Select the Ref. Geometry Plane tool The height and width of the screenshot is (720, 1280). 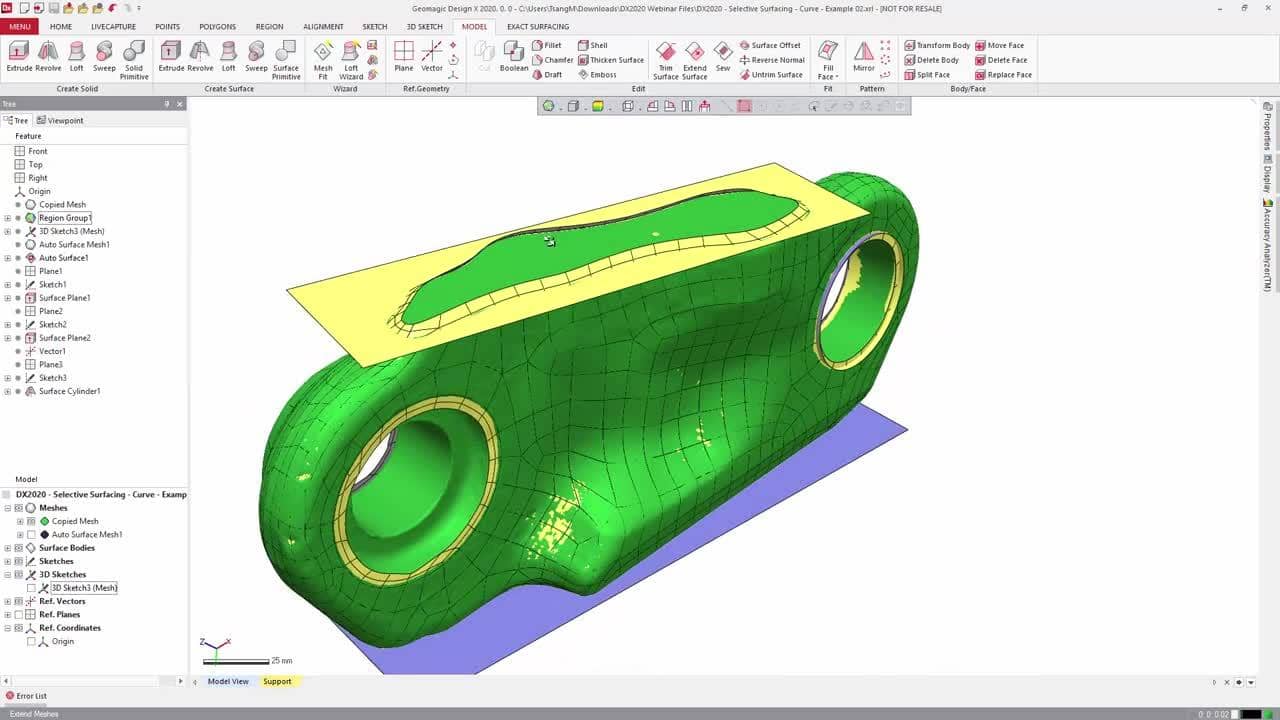tap(404, 59)
